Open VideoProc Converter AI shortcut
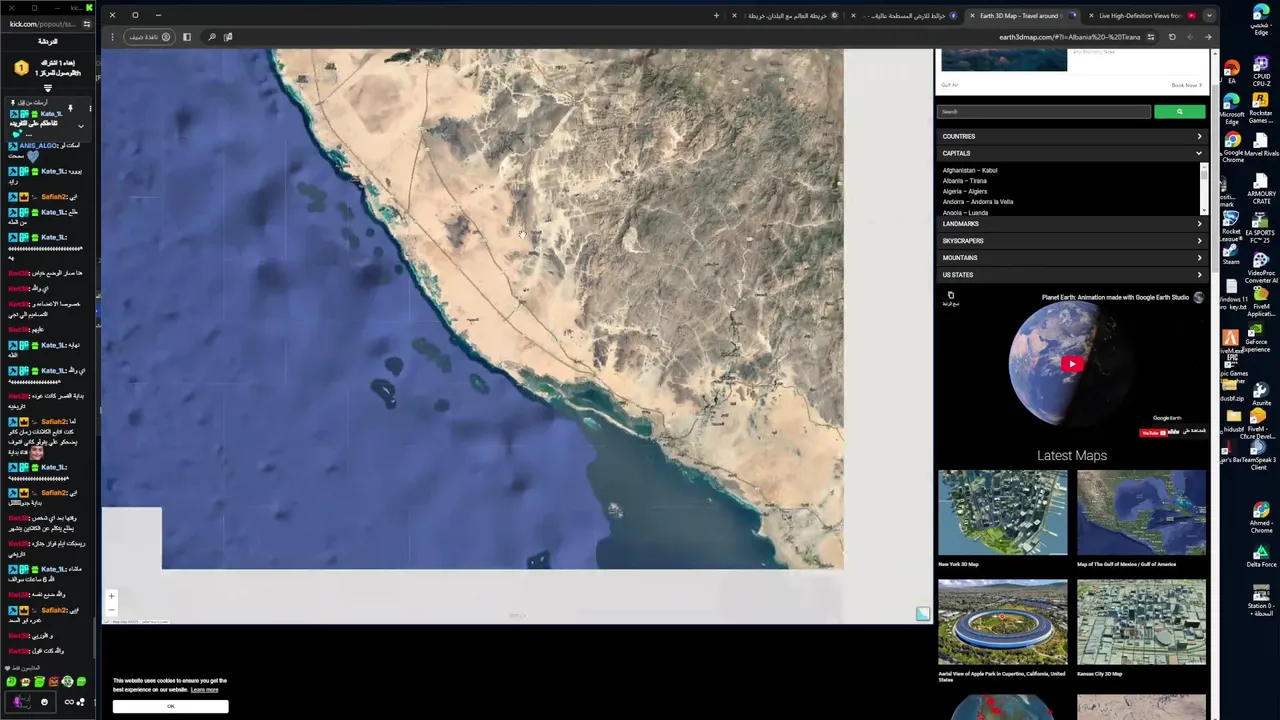 [1261, 266]
